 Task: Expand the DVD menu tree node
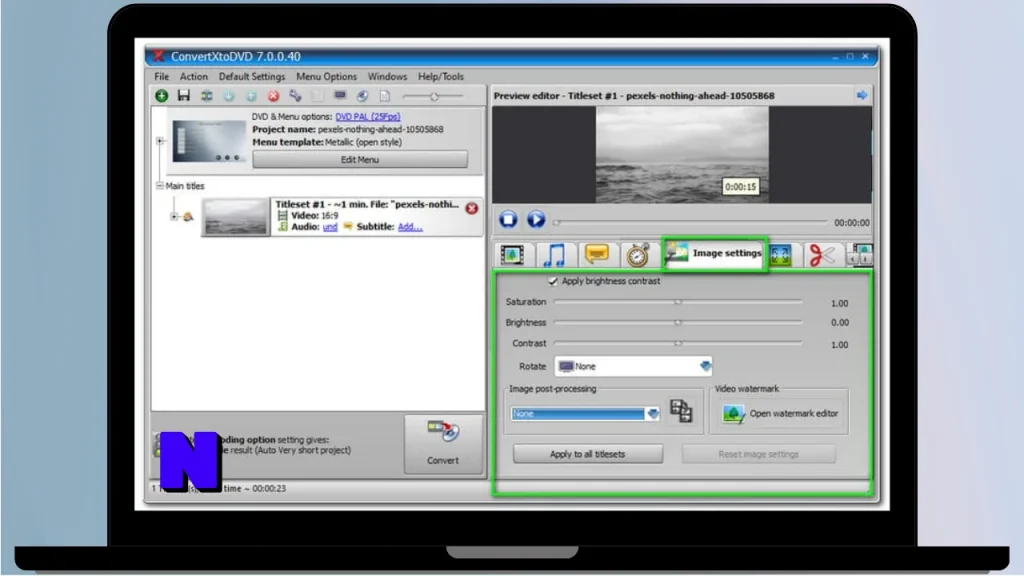click(x=160, y=140)
